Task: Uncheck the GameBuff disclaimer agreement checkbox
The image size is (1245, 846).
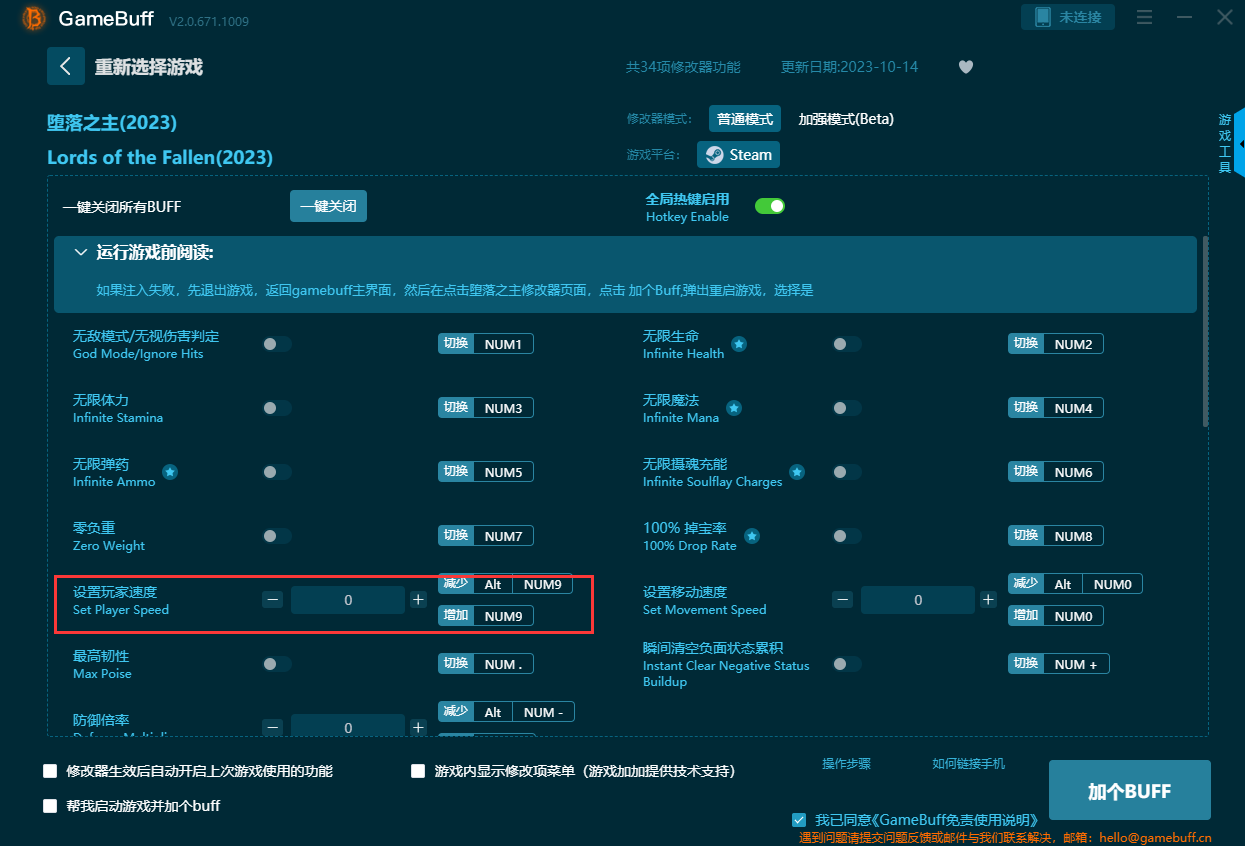Action: point(798,819)
